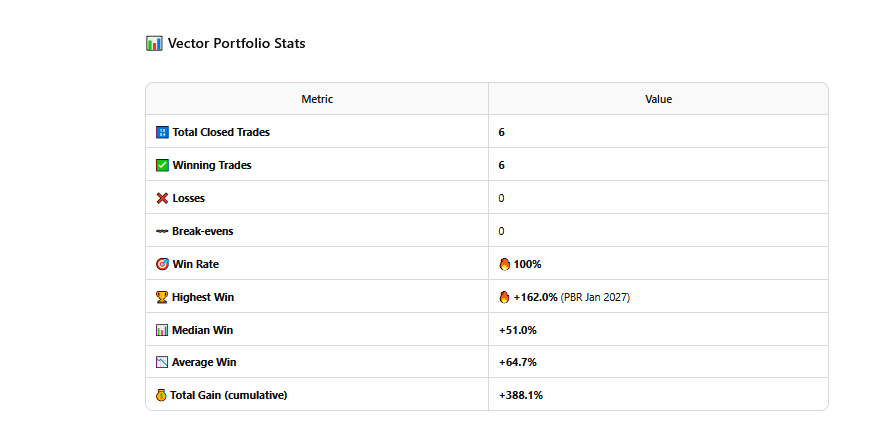This screenshot has height=422, width=886.
Task: Click the +51.0% median win value
Action: click(518, 330)
